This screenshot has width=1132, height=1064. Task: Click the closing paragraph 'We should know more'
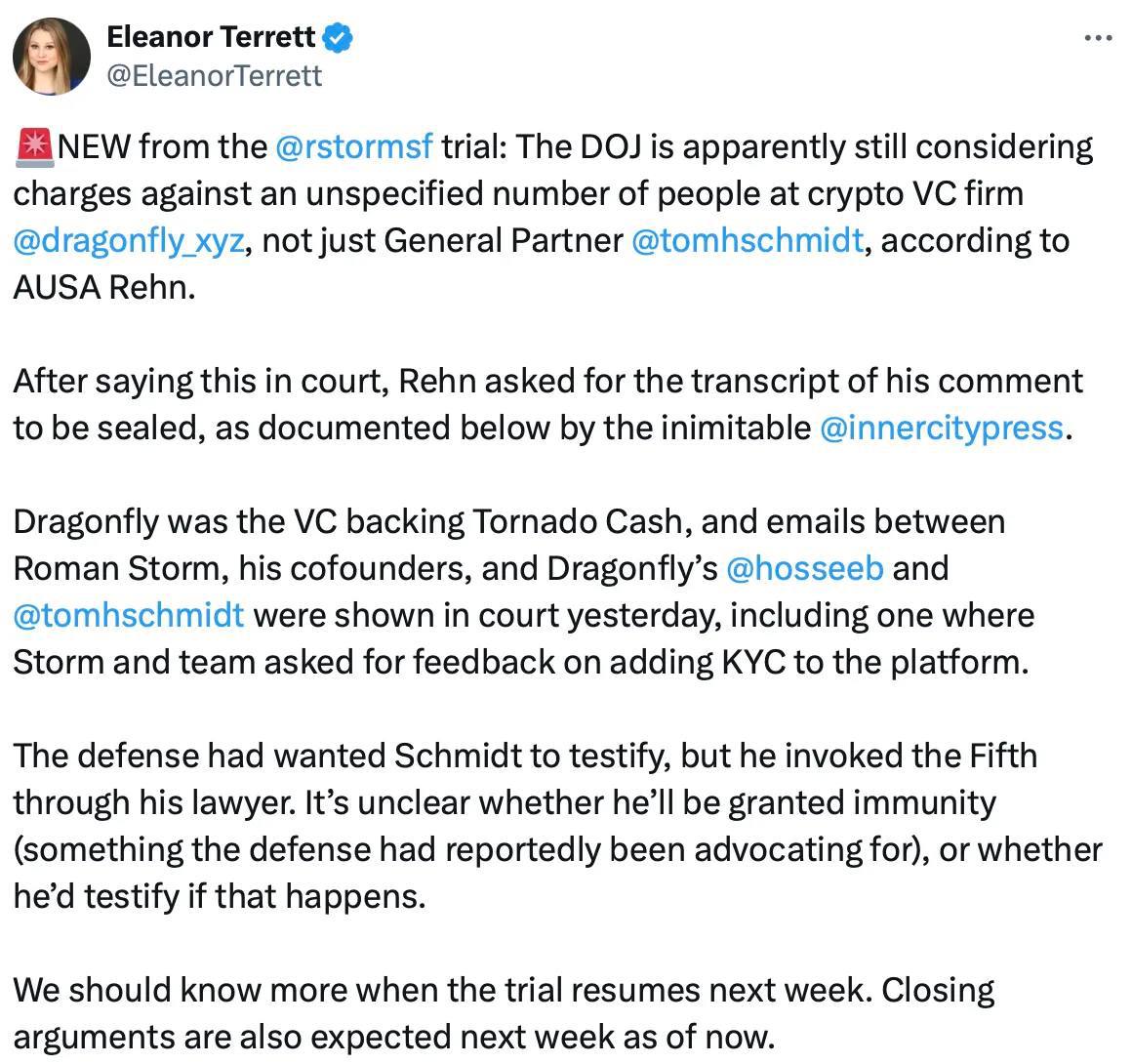coord(504,1013)
